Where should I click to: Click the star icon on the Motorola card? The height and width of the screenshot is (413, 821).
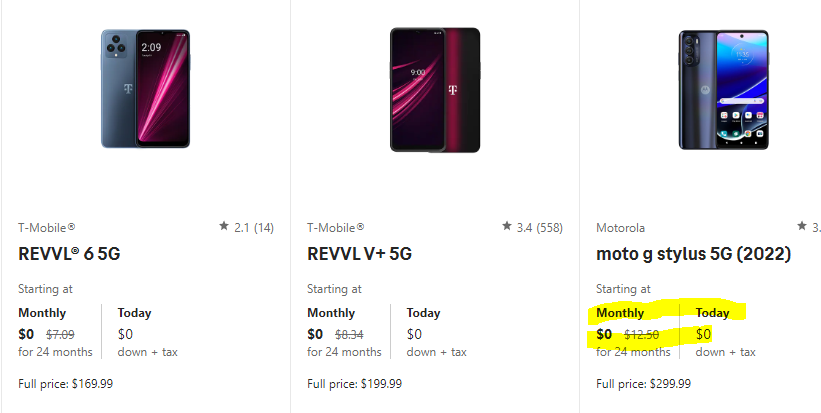pos(801,227)
